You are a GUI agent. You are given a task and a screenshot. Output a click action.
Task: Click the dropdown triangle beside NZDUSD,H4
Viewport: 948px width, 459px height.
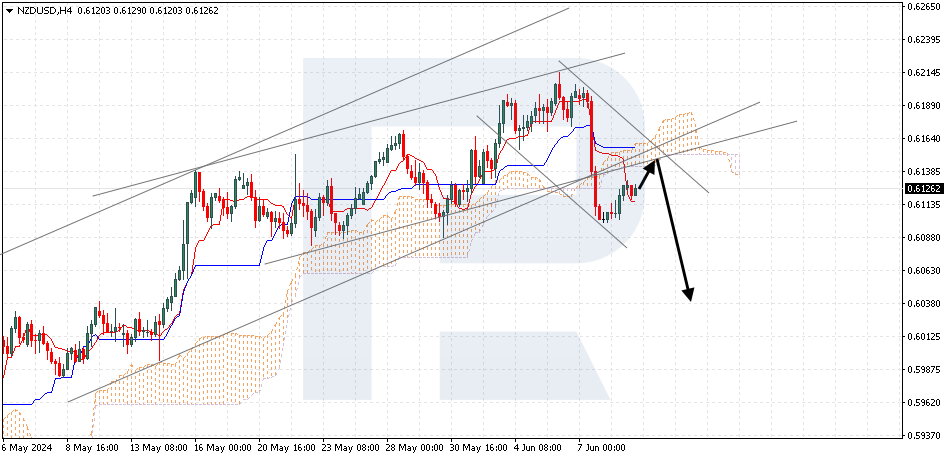9,11
